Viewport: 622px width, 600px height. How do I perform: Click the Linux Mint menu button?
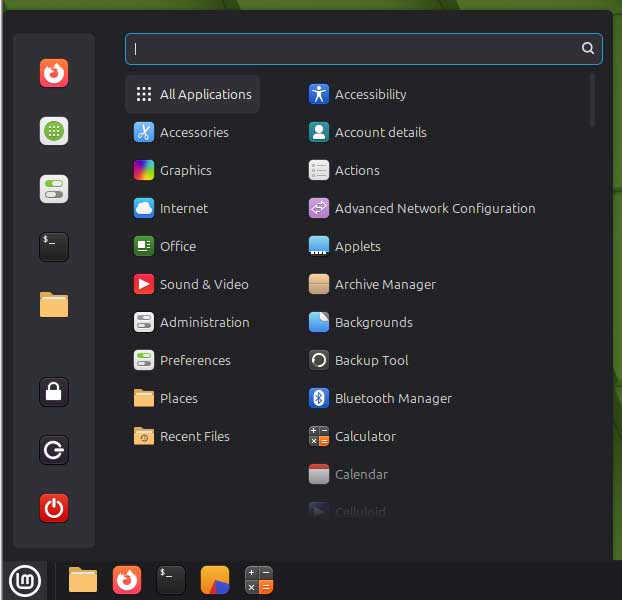click(25, 581)
